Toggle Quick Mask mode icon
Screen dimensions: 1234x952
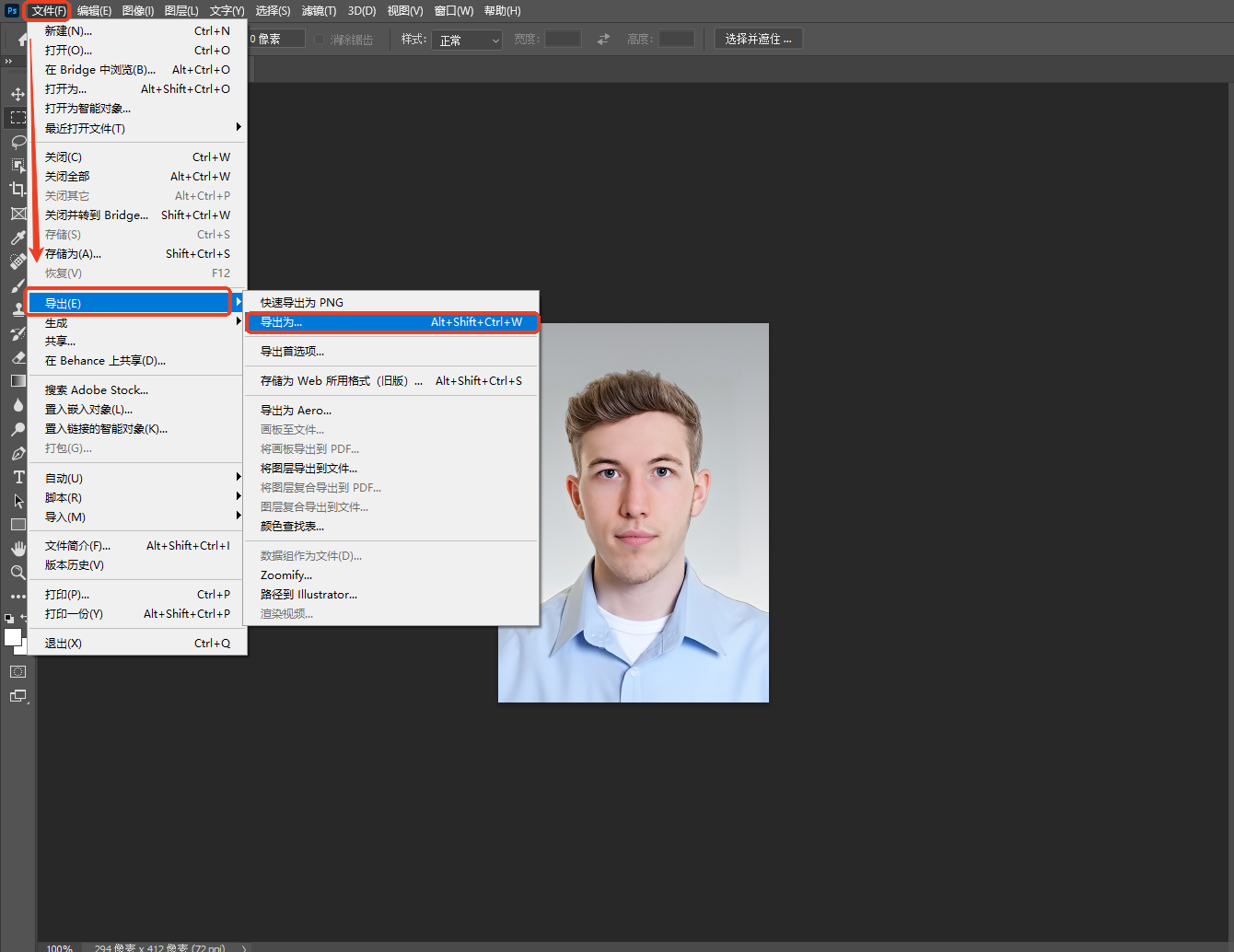(x=17, y=671)
